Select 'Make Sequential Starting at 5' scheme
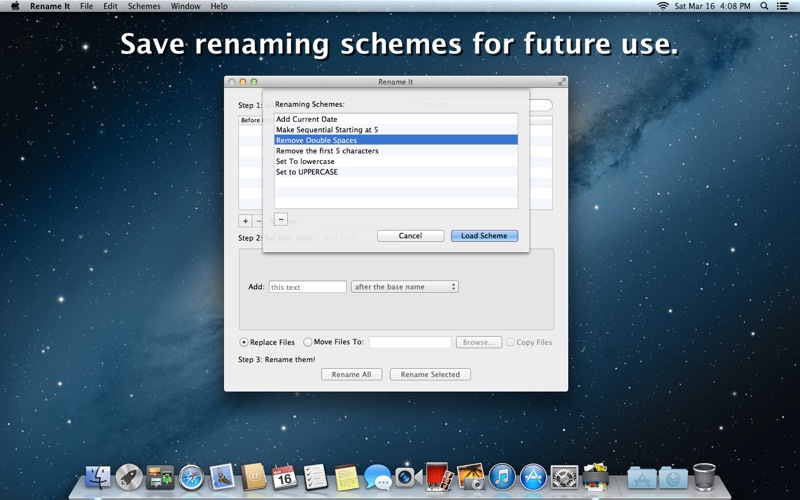 tap(396, 130)
